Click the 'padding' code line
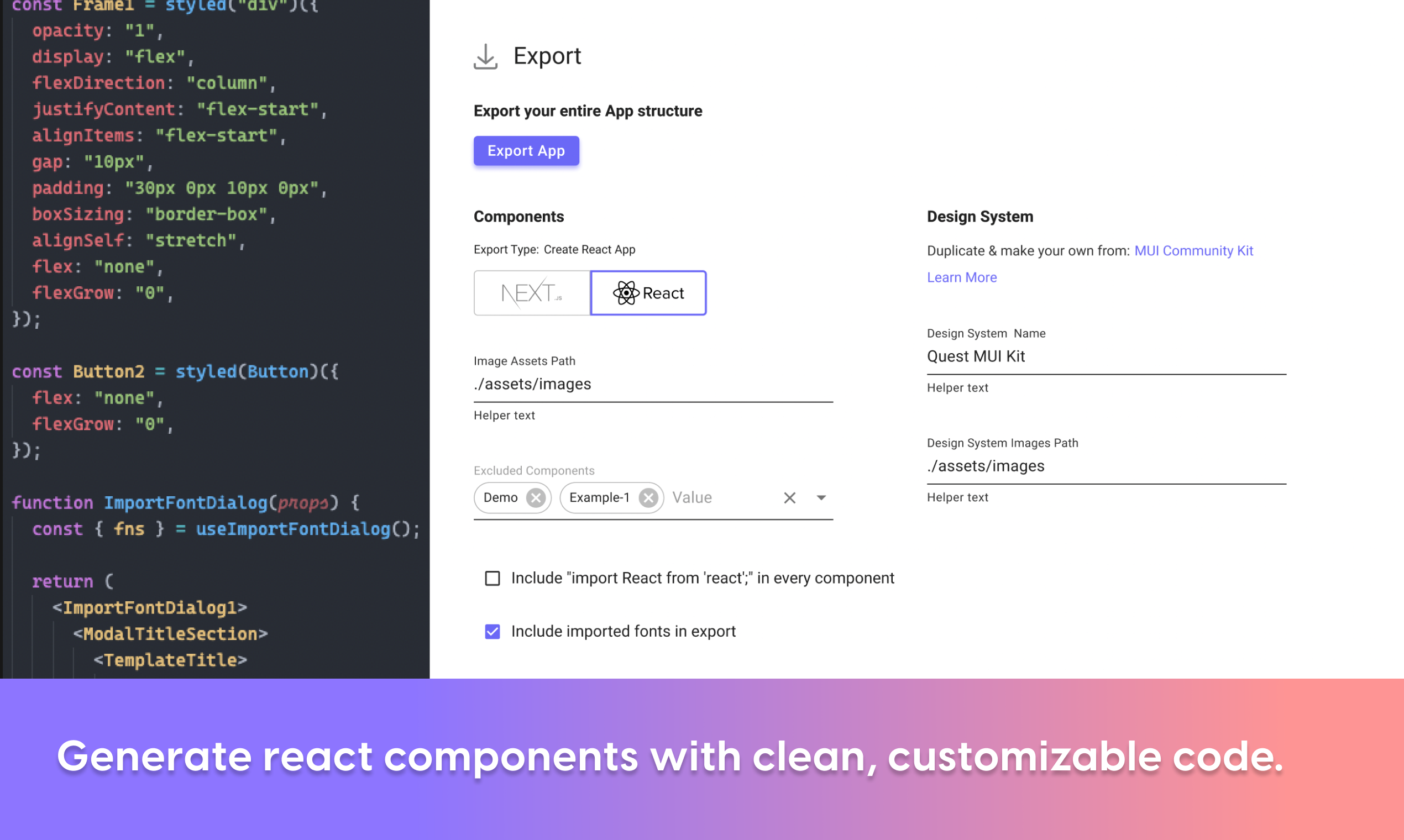The image size is (1404, 840). click(180, 188)
